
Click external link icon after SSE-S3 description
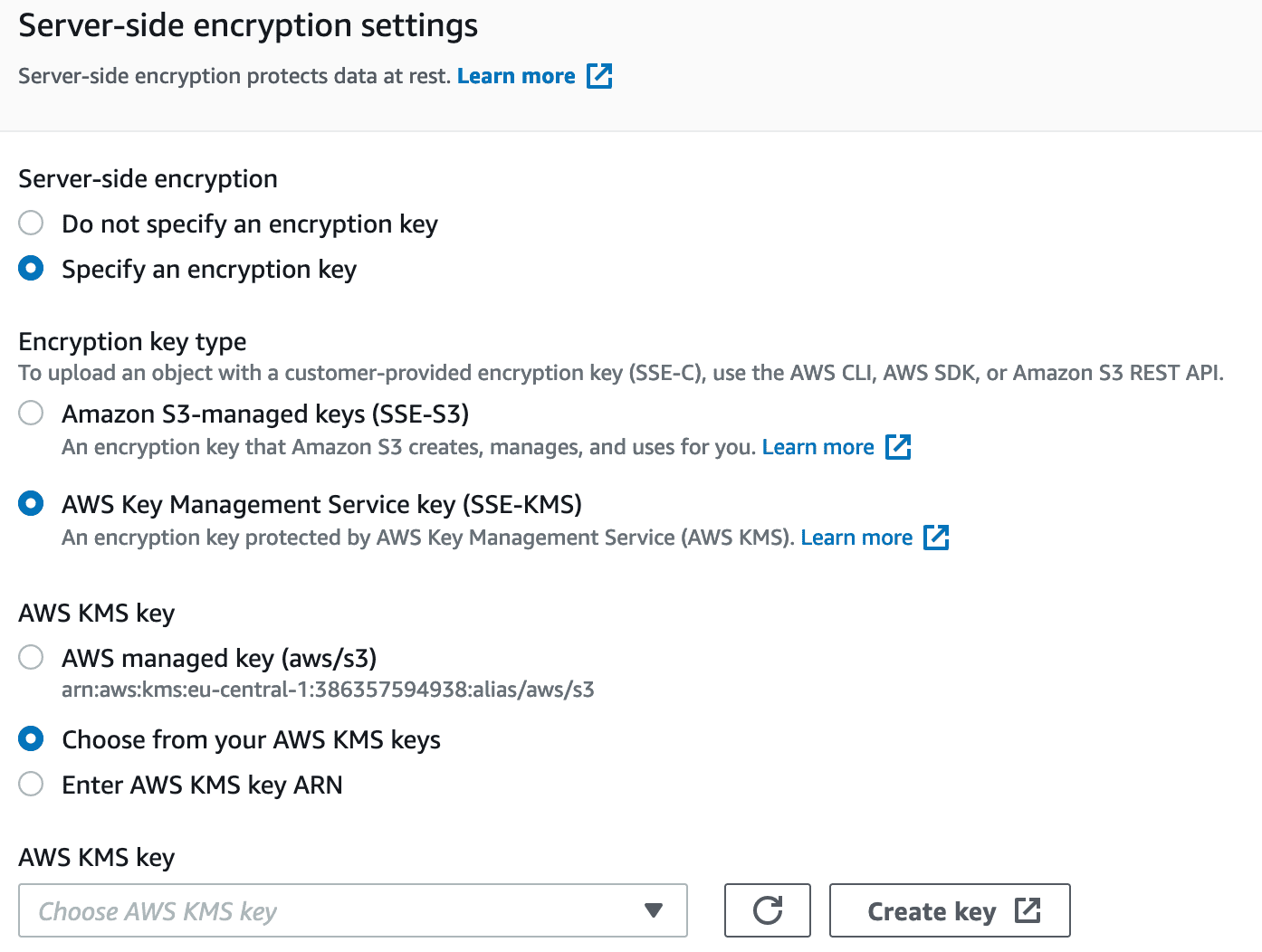[898, 447]
